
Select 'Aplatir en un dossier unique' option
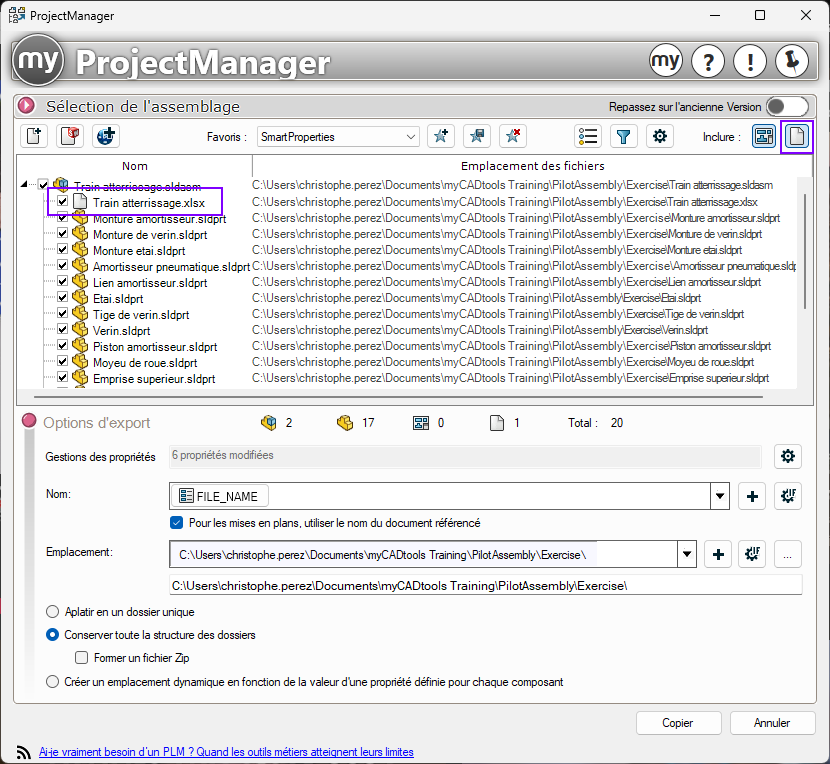coord(52,612)
